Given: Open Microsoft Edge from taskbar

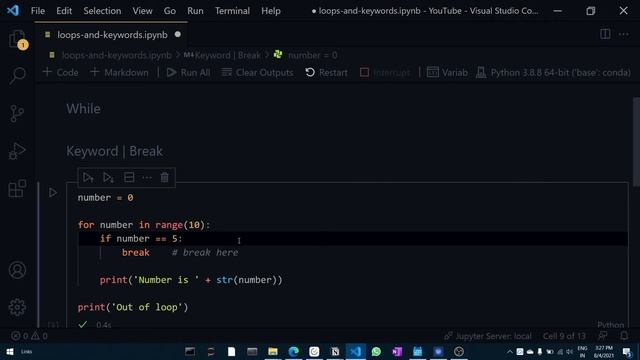Looking at the screenshot, I should 293,351.
